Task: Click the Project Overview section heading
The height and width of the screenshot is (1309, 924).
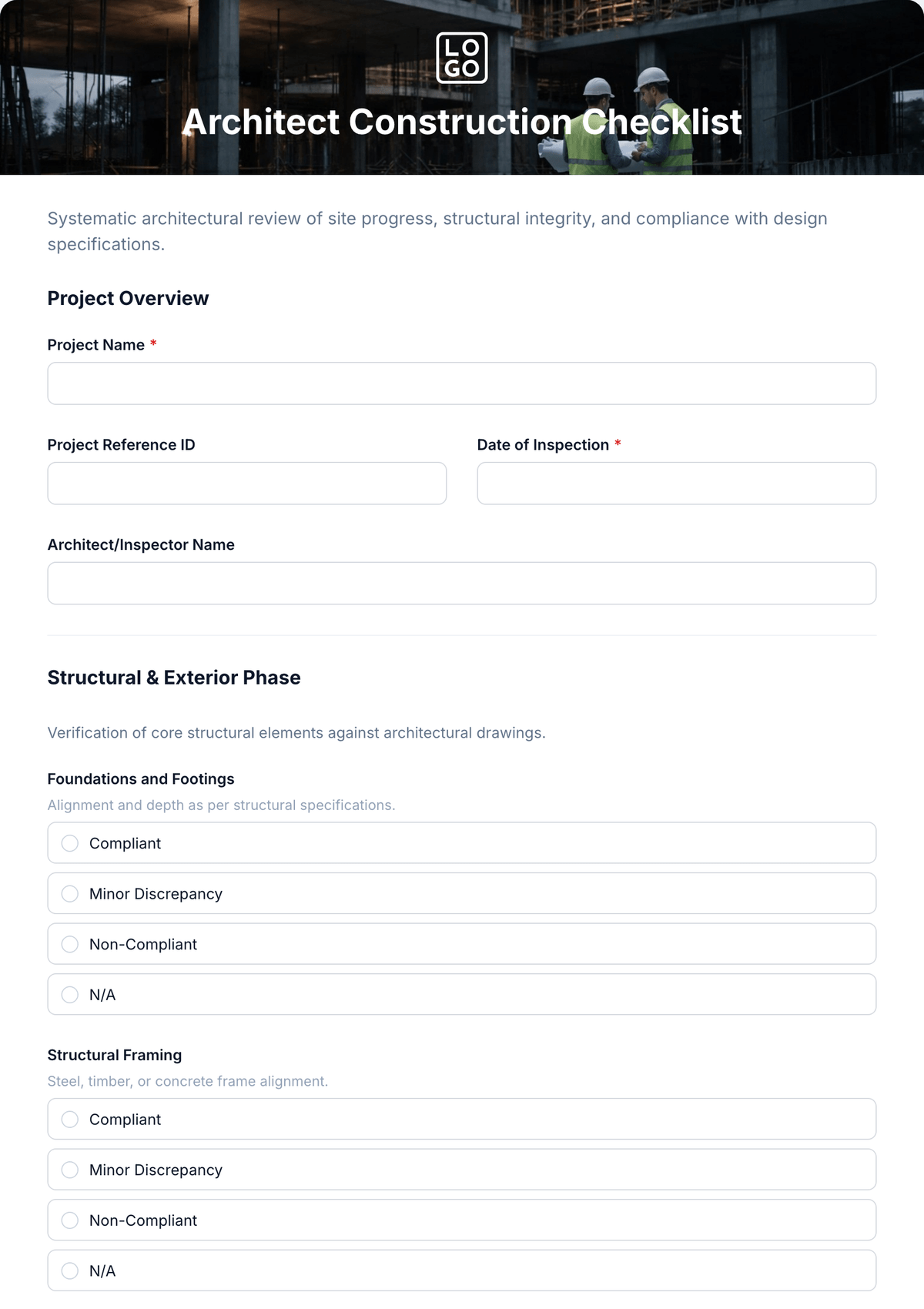Action: (x=128, y=298)
